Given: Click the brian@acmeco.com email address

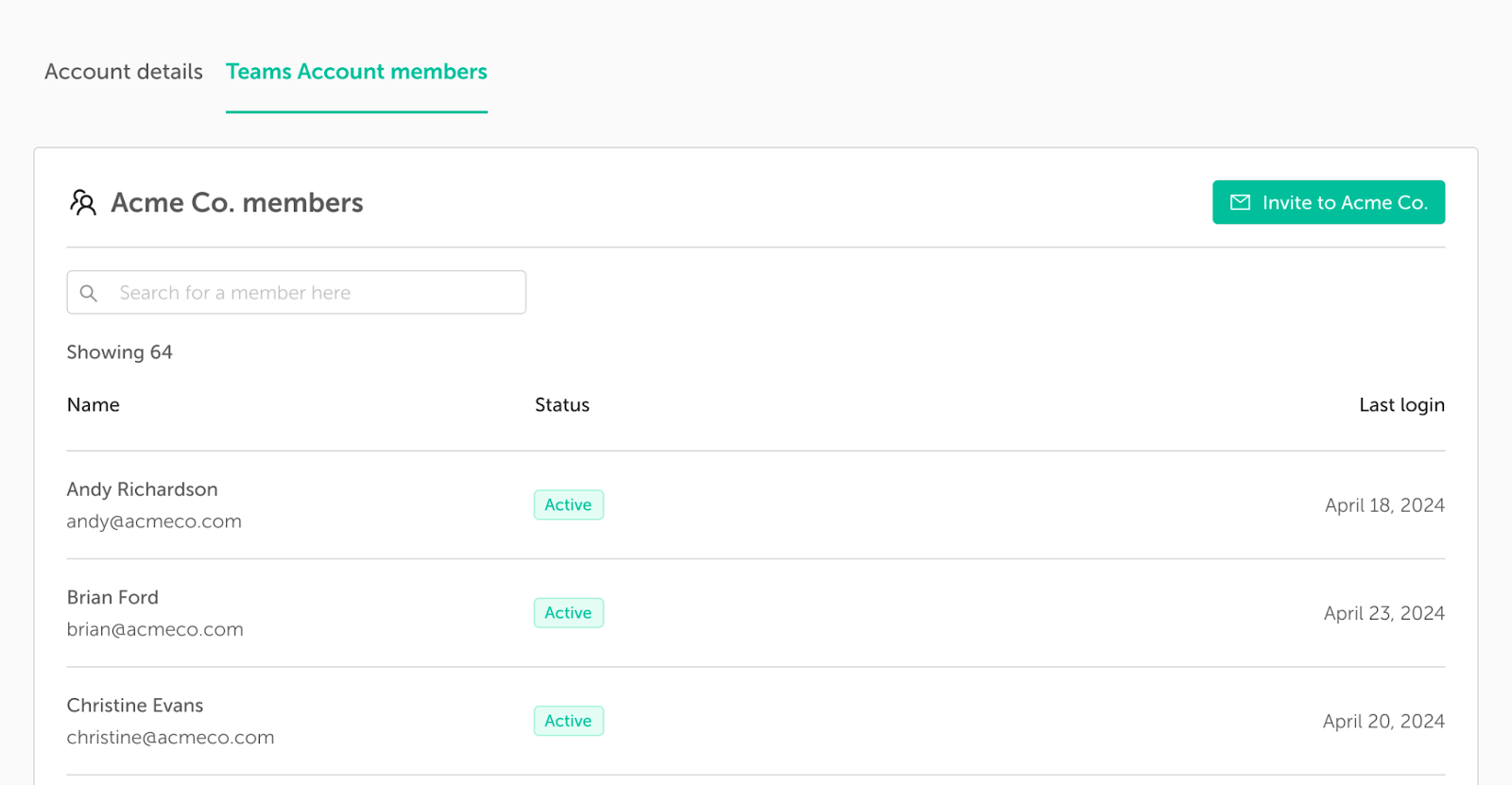Looking at the screenshot, I should pos(155,629).
